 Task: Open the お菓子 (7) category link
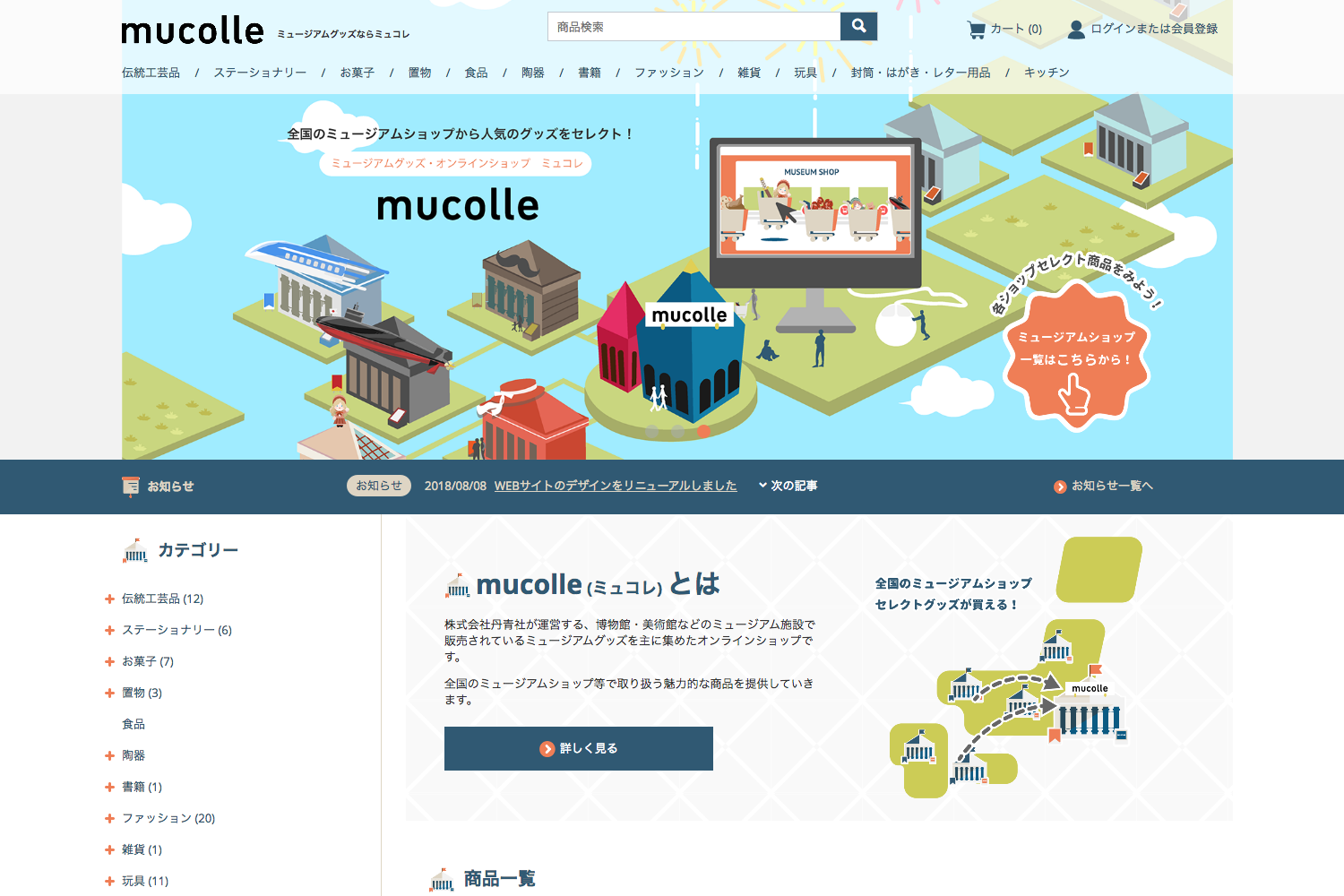(x=148, y=661)
